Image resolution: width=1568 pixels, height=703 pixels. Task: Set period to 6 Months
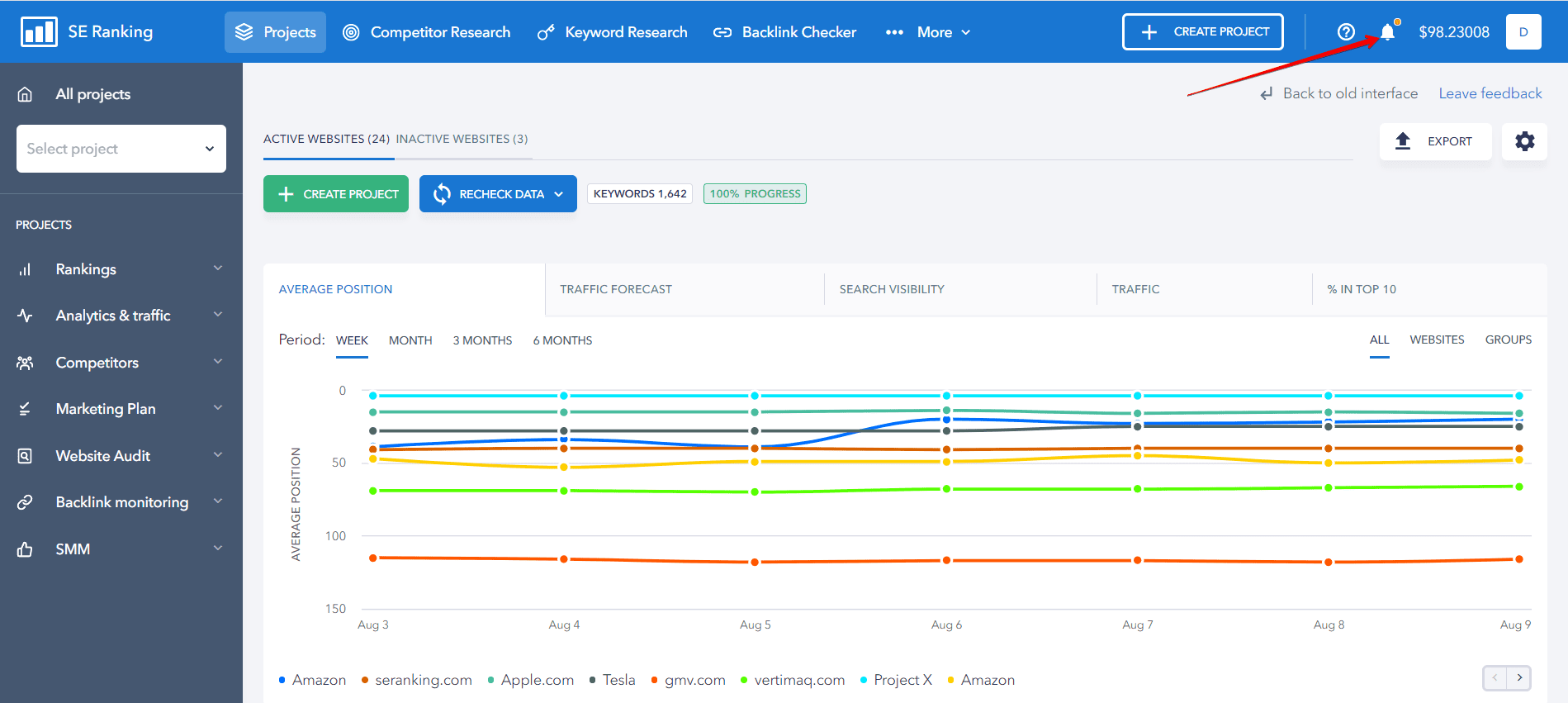point(562,340)
